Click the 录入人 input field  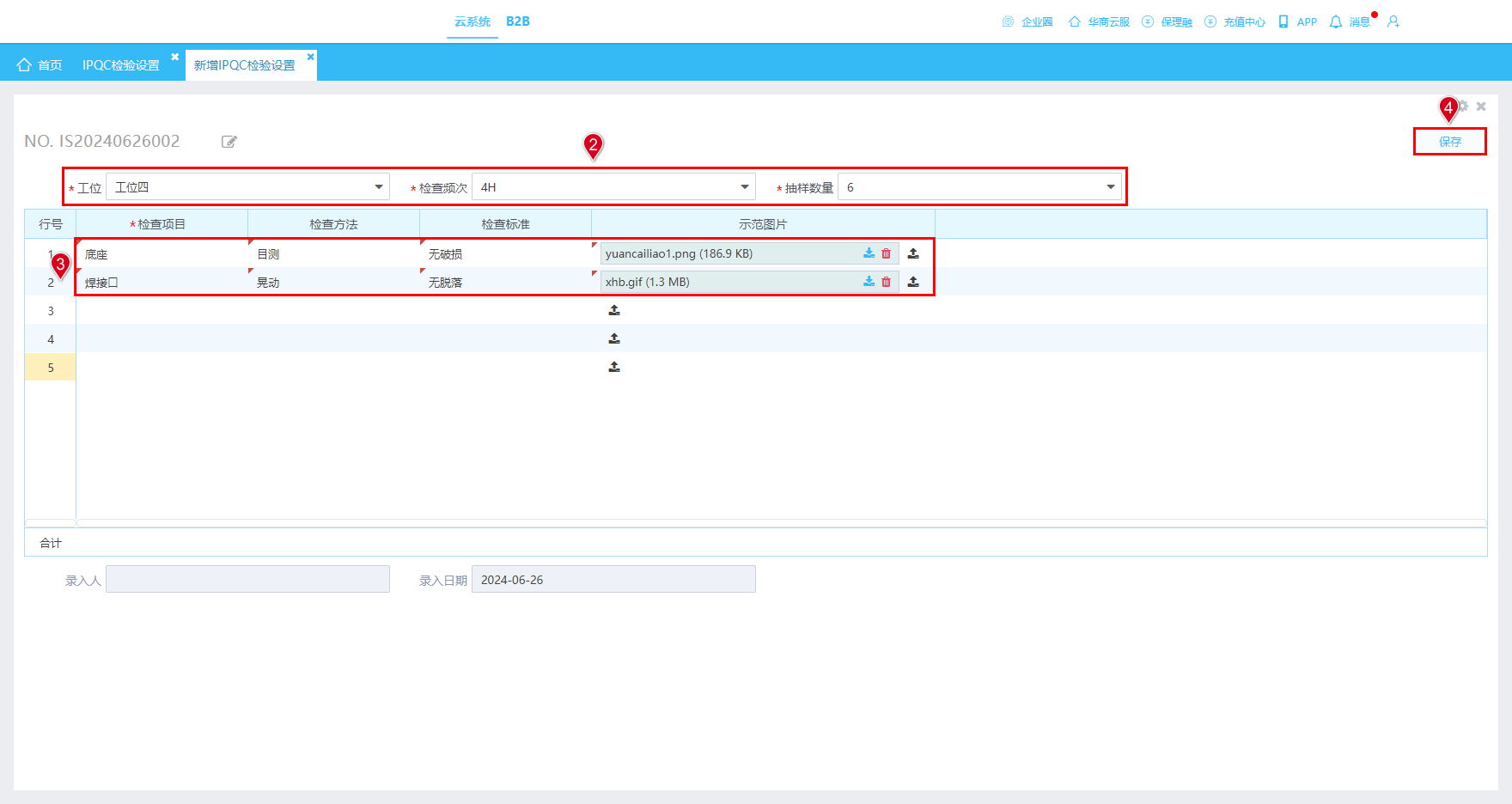point(247,579)
